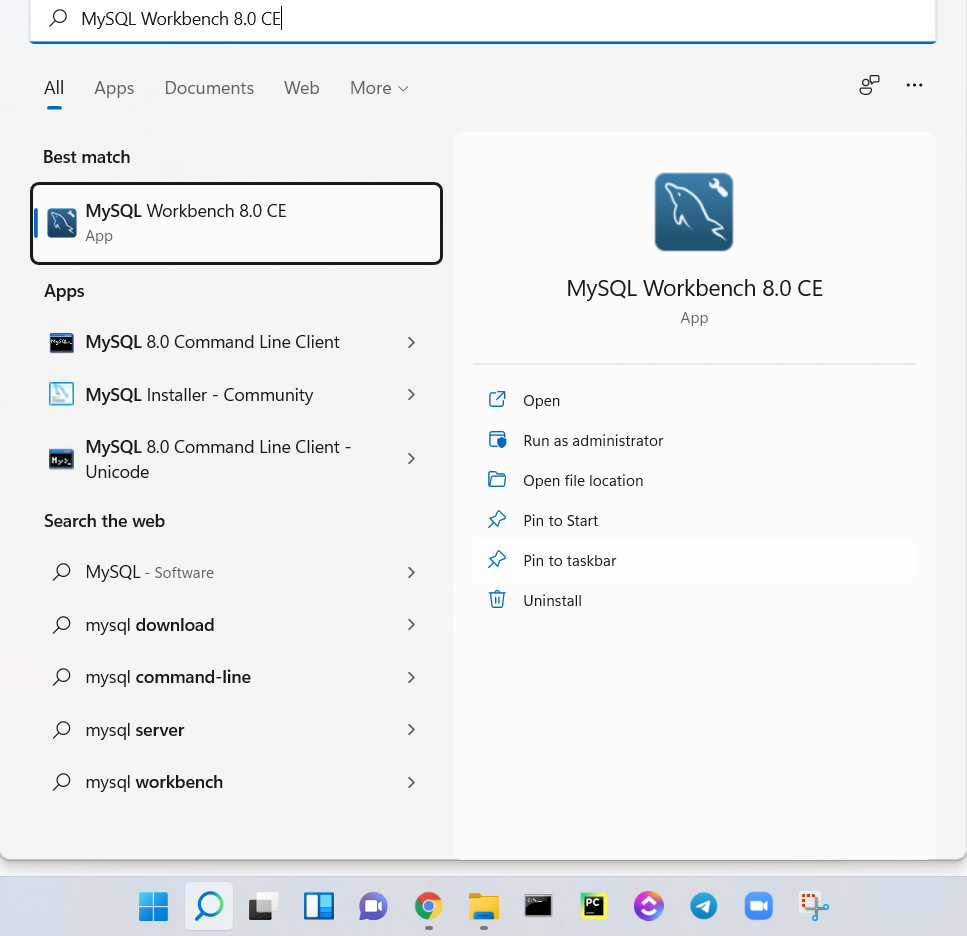
Task: Select the MySQL Installer - Community app icon
Action: 62,395
